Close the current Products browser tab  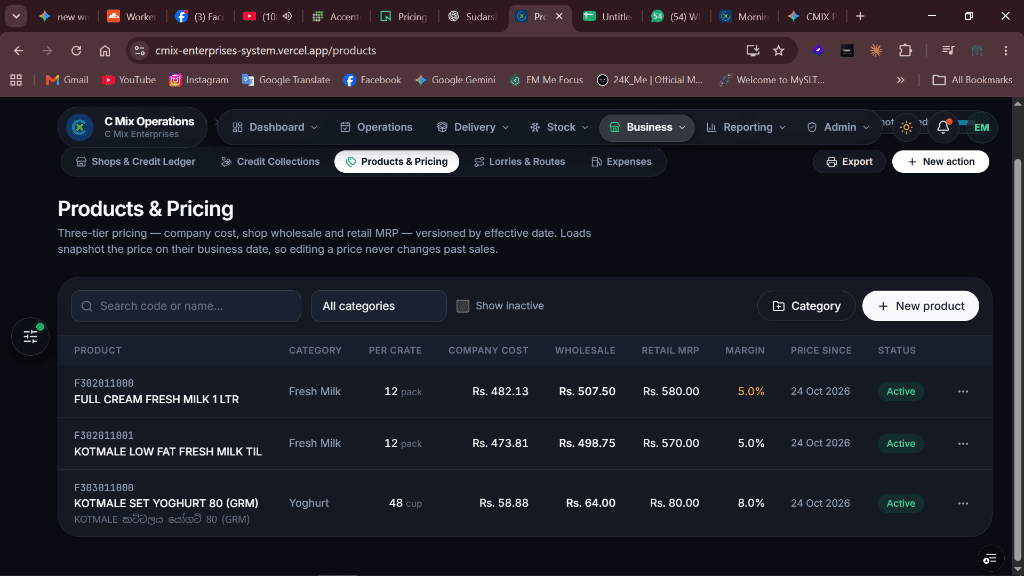559,16
